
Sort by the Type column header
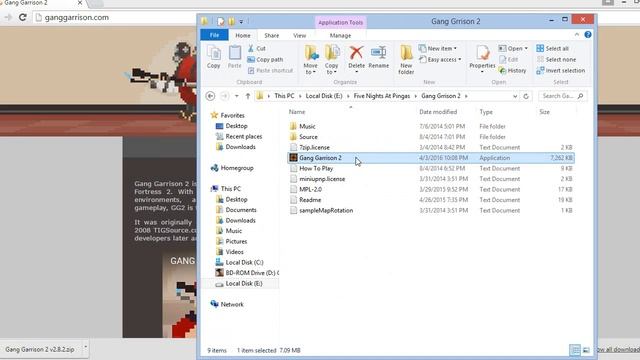tap(486, 112)
